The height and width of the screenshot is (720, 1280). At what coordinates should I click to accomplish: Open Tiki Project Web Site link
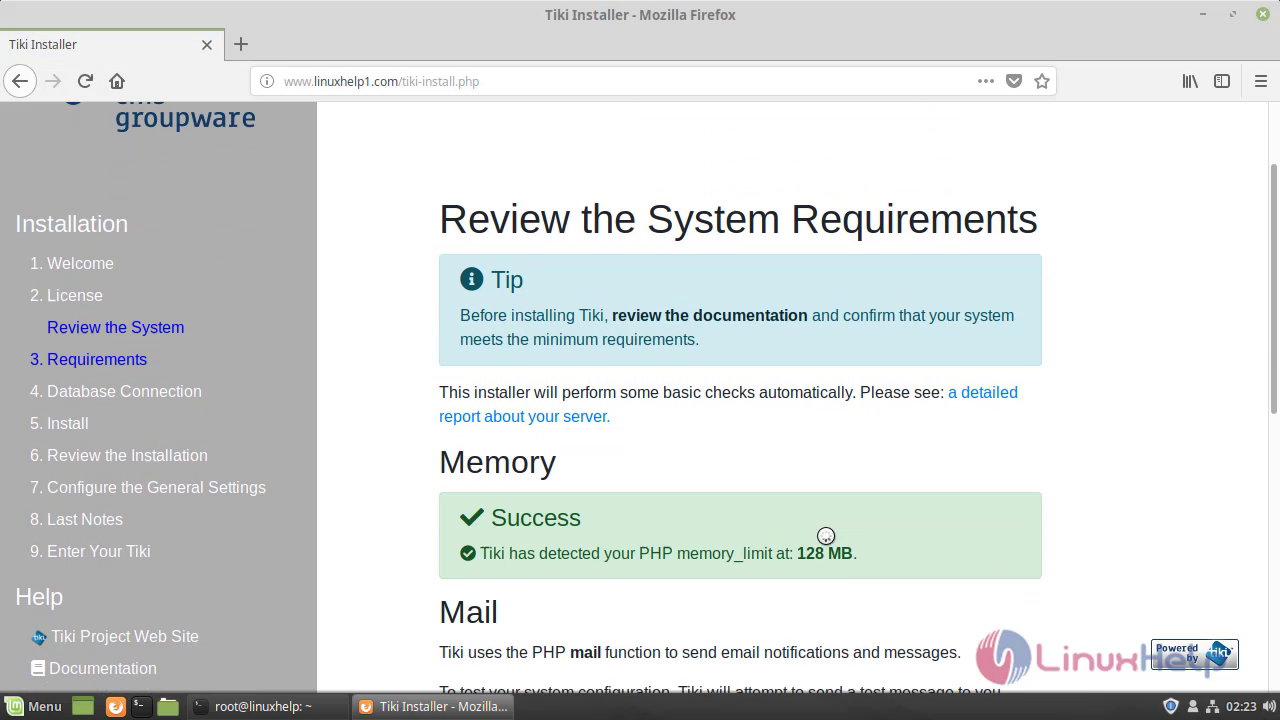pyautogui.click(x=125, y=636)
